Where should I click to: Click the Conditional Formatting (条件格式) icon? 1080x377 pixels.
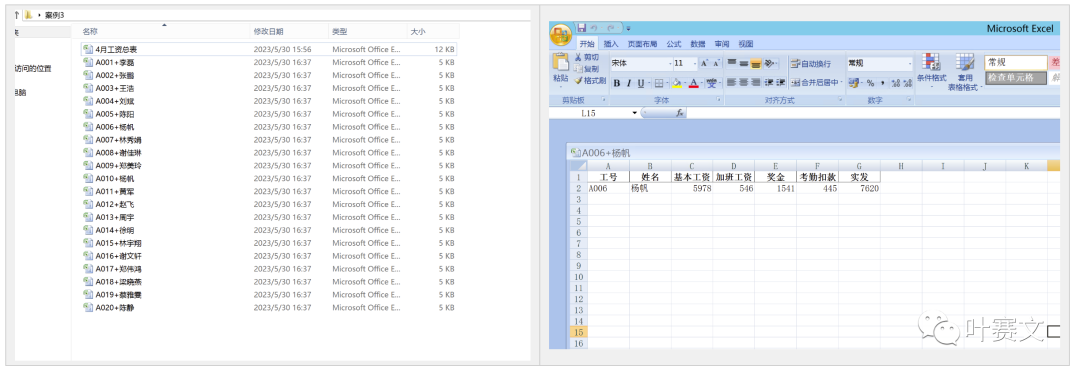pyautogui.click(x=931, y=61)
